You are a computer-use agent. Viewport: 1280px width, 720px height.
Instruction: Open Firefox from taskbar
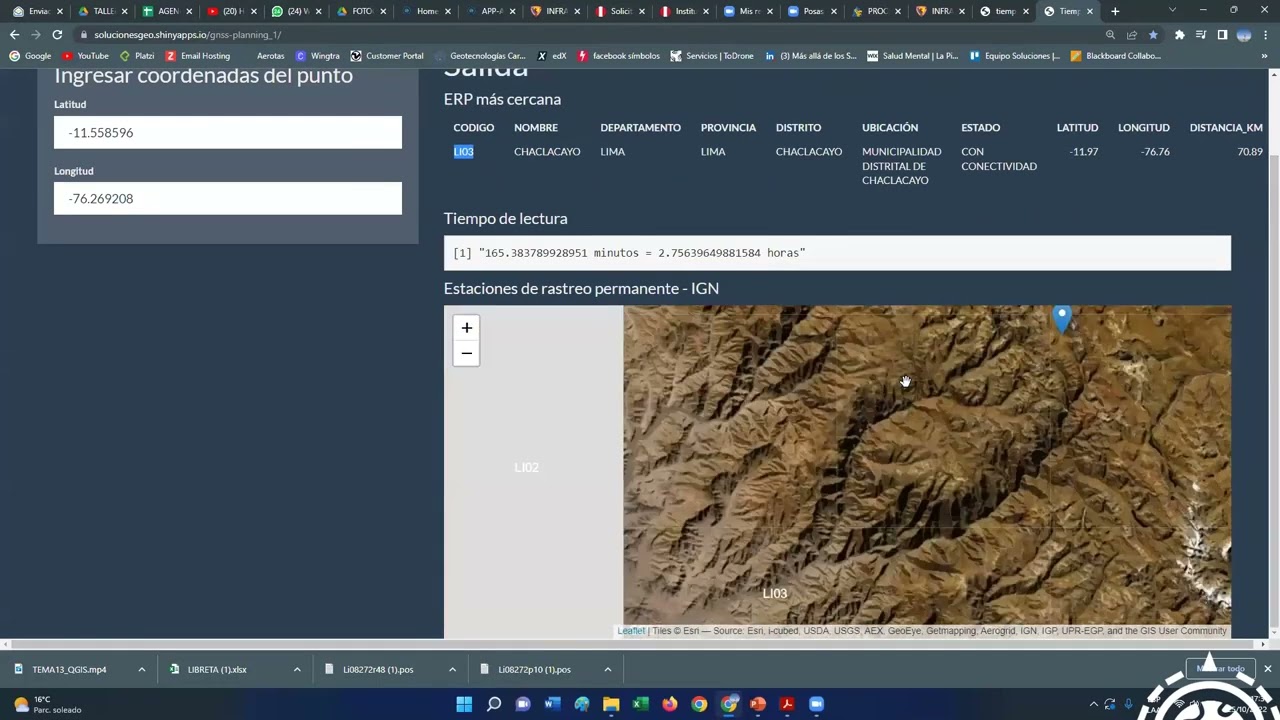pos(670,704)
